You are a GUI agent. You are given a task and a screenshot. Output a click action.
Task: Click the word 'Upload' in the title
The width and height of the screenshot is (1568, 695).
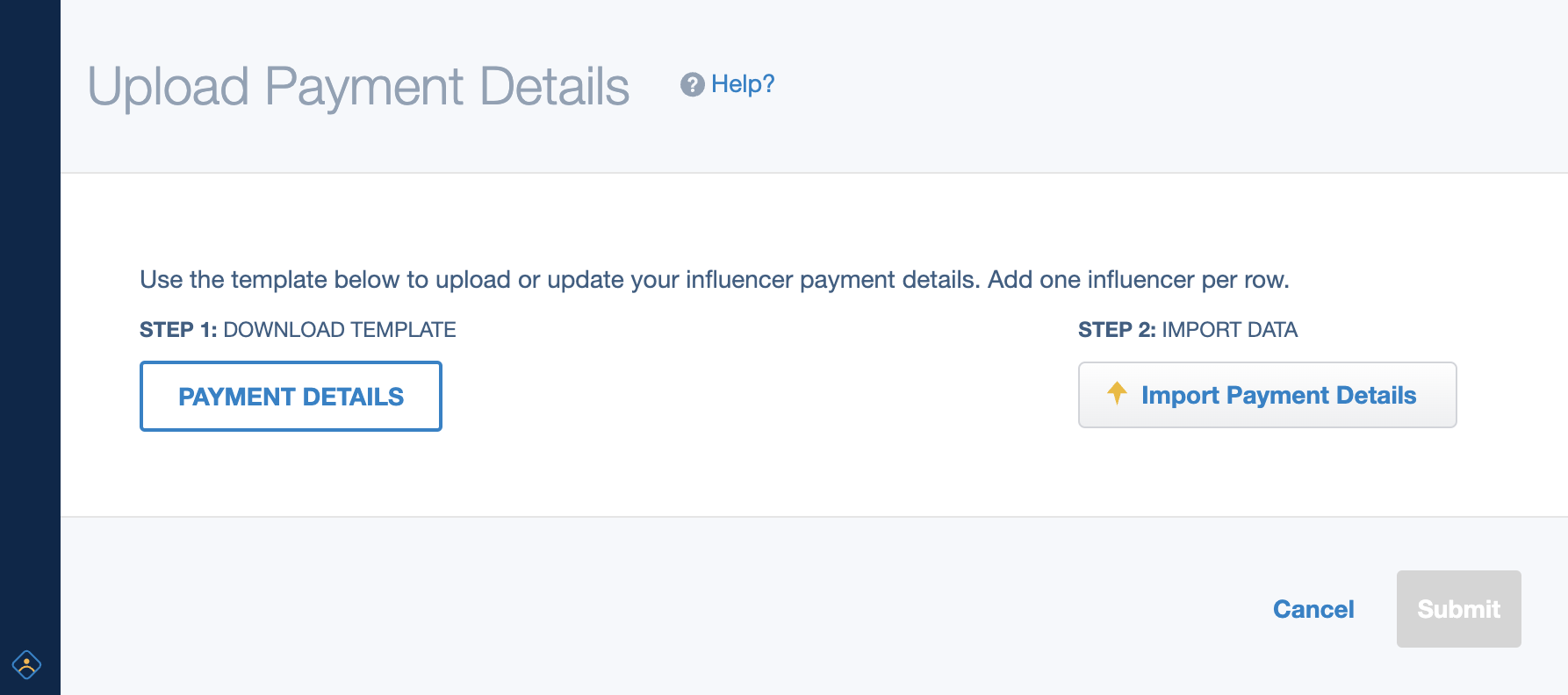(x=169, y=87)
